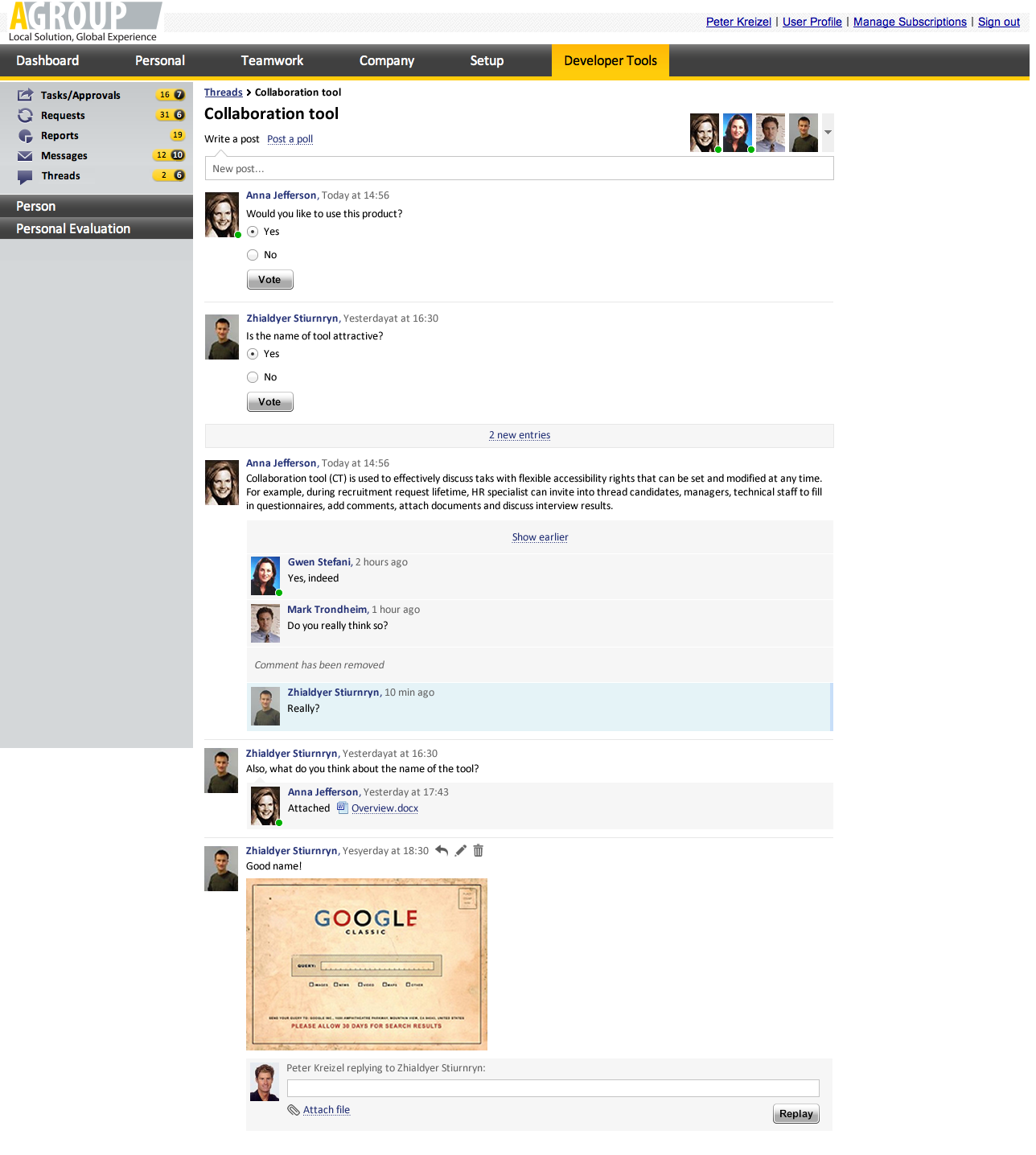Click Sign out
This screenshot has height=1155, width=1036.
tap(999, 22)
